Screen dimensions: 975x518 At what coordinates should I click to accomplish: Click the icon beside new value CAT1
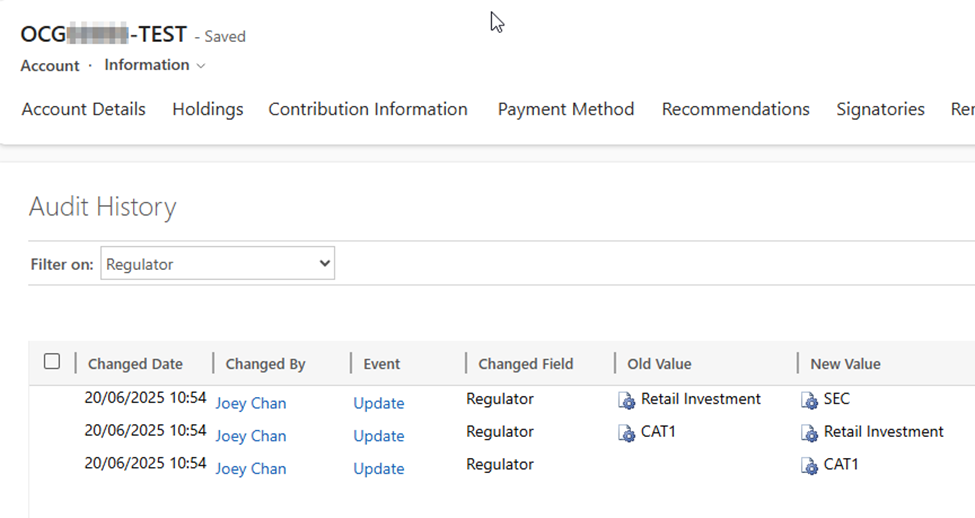click(810, 466)
